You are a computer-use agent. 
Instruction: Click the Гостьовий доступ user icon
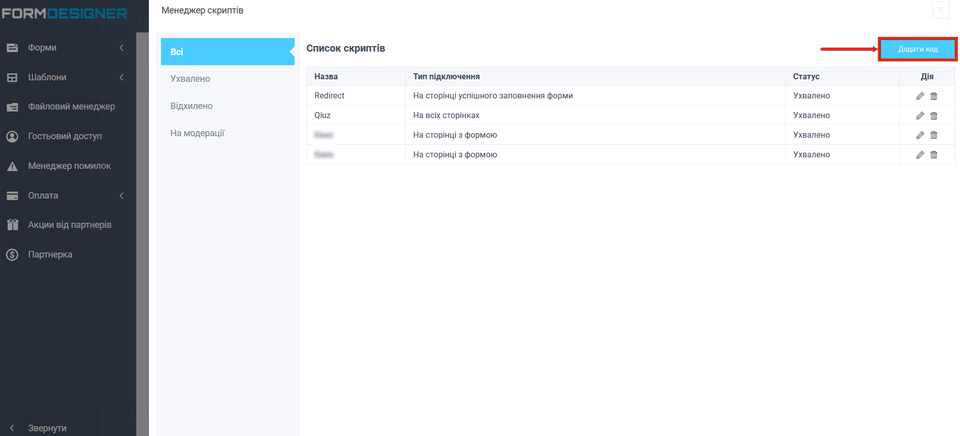coord(13,136)
